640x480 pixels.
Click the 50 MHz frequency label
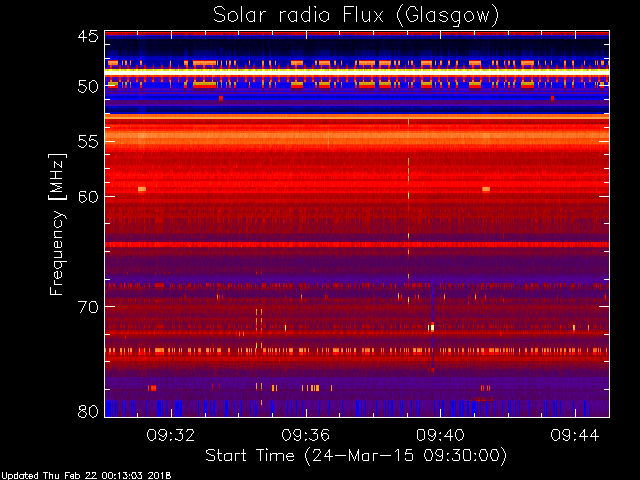88,87
